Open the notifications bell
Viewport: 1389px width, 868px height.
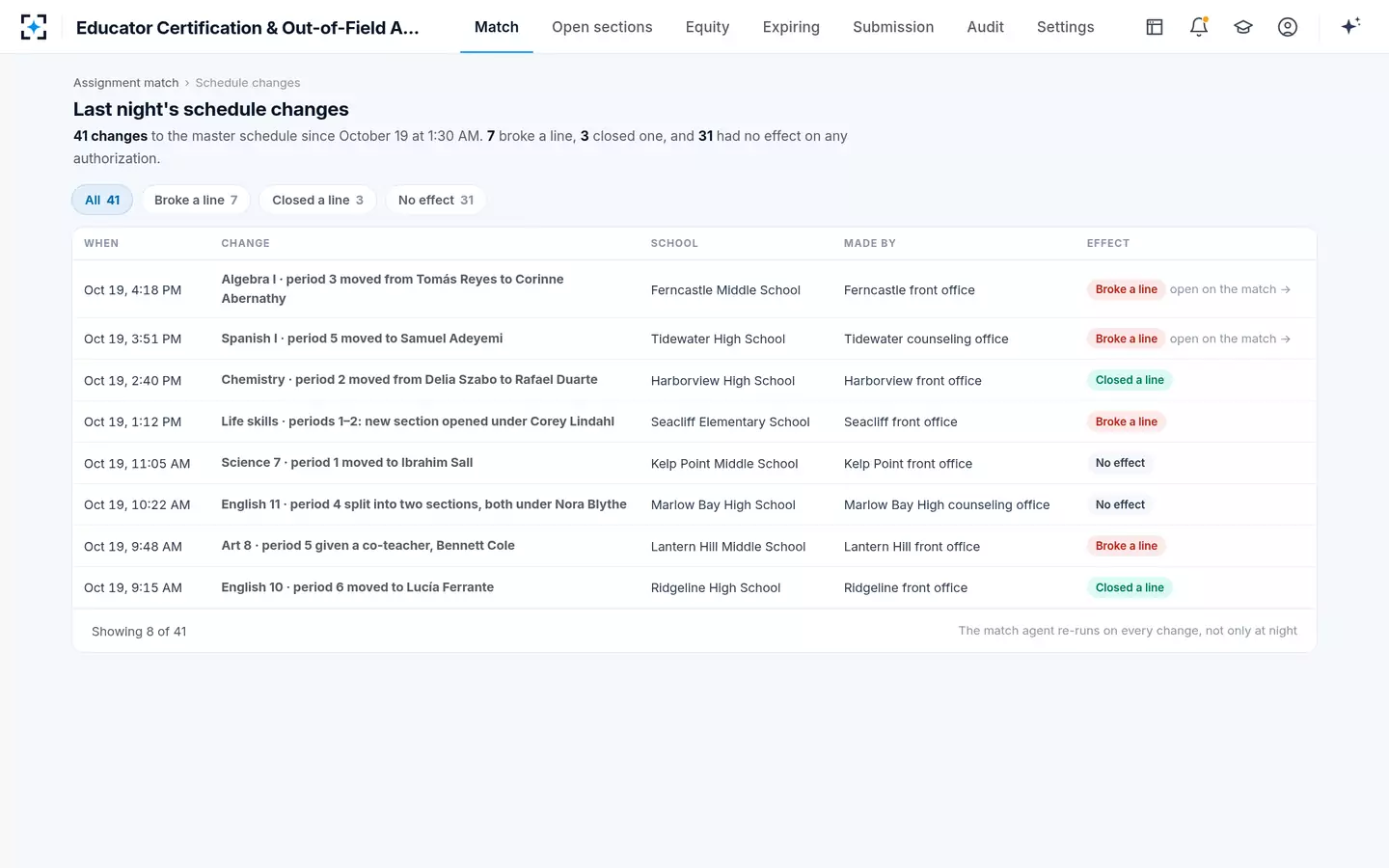tap(1199, 27)
